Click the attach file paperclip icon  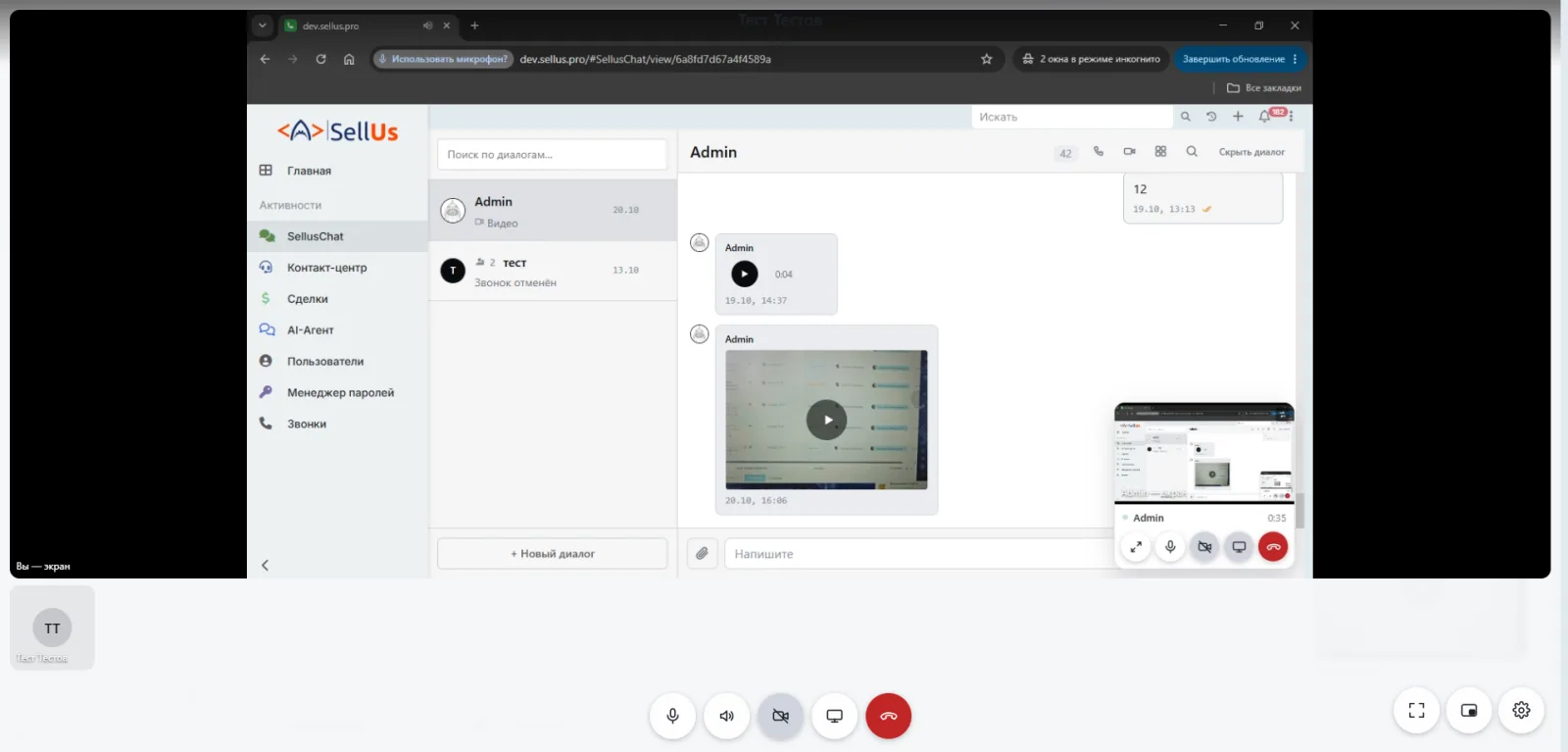(702, 553)
